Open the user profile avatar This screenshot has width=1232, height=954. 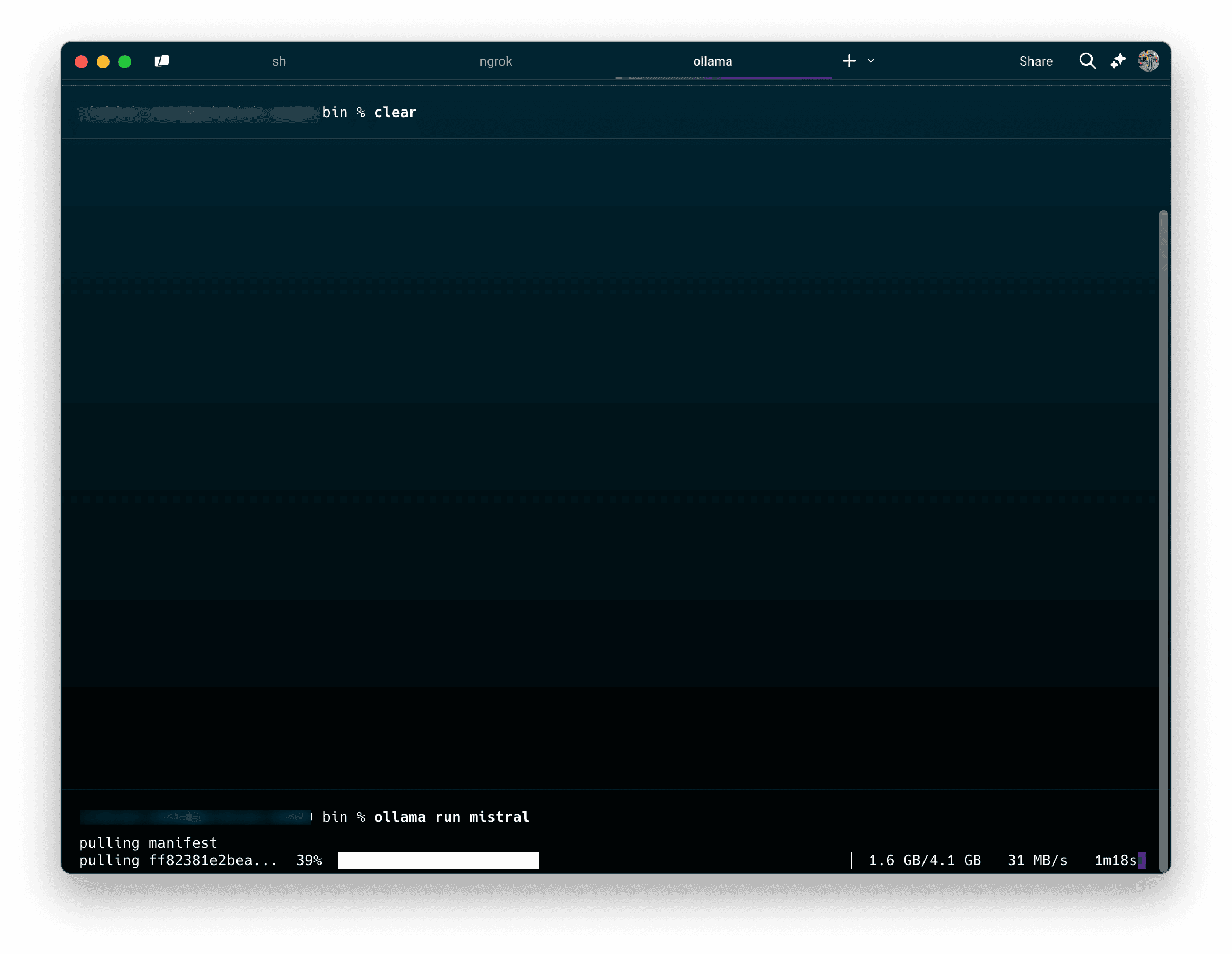(x=1148, y=61)
